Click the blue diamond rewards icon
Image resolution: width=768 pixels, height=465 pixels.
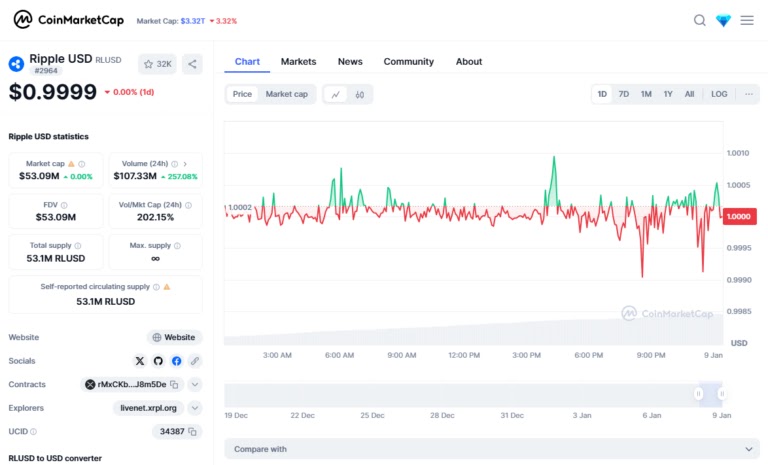tap(723, 20)
